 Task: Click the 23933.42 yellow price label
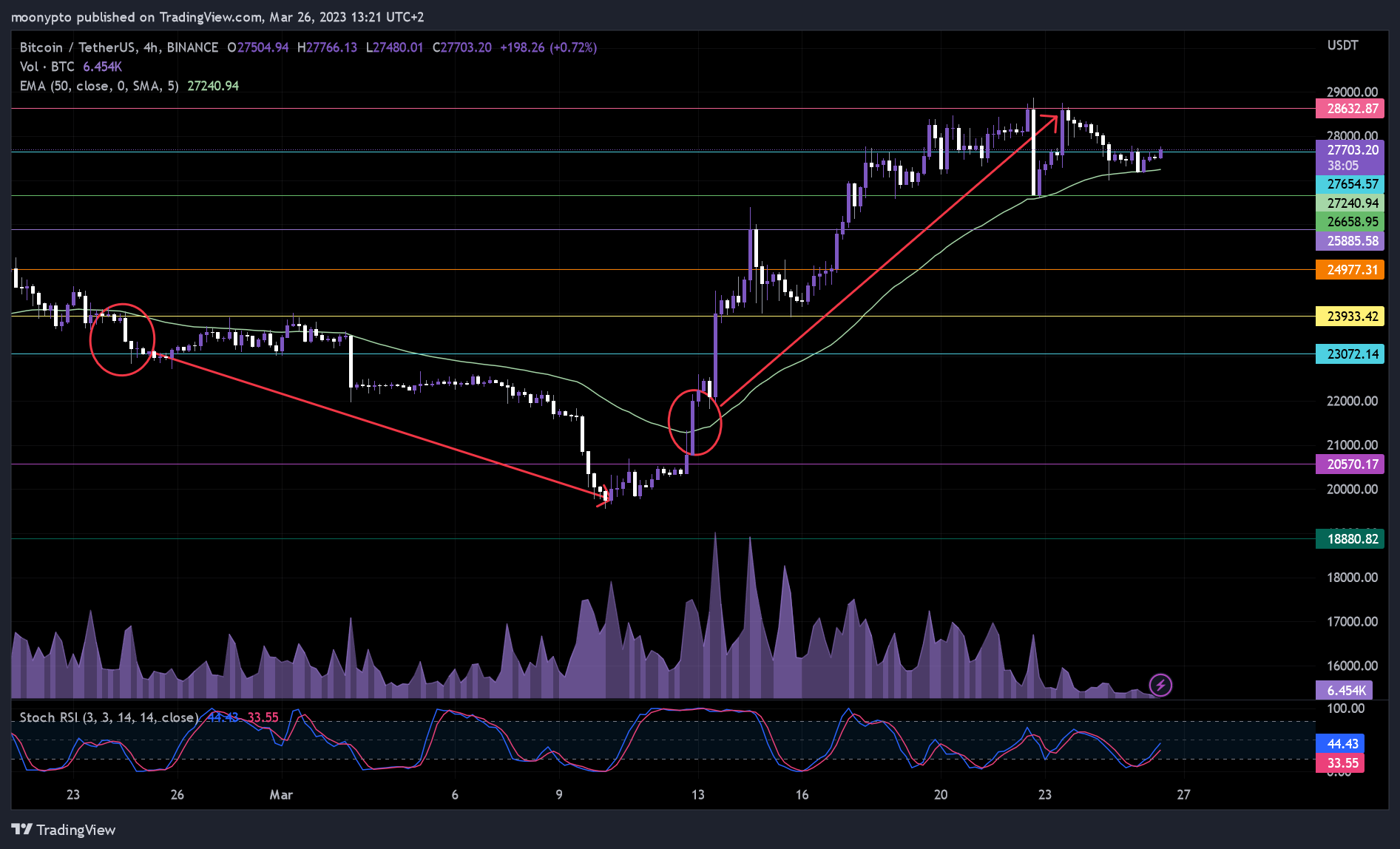pos(1350,317)
